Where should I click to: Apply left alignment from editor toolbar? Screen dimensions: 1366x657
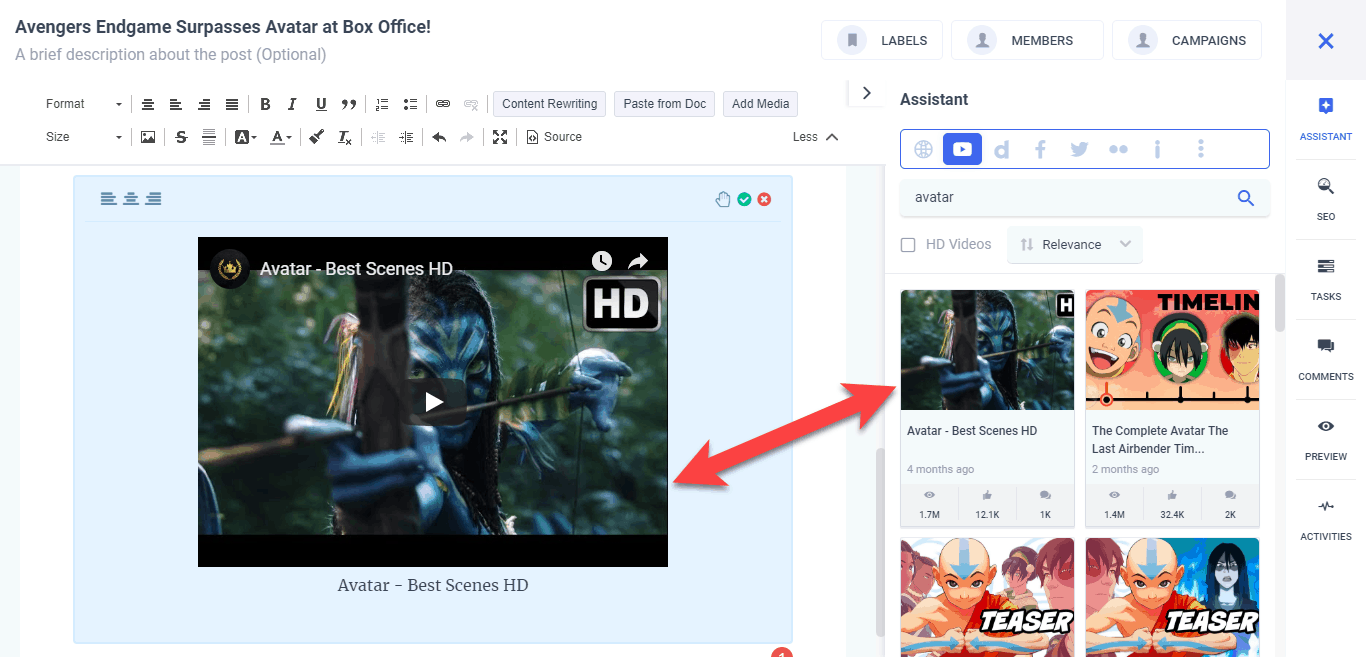176,104
